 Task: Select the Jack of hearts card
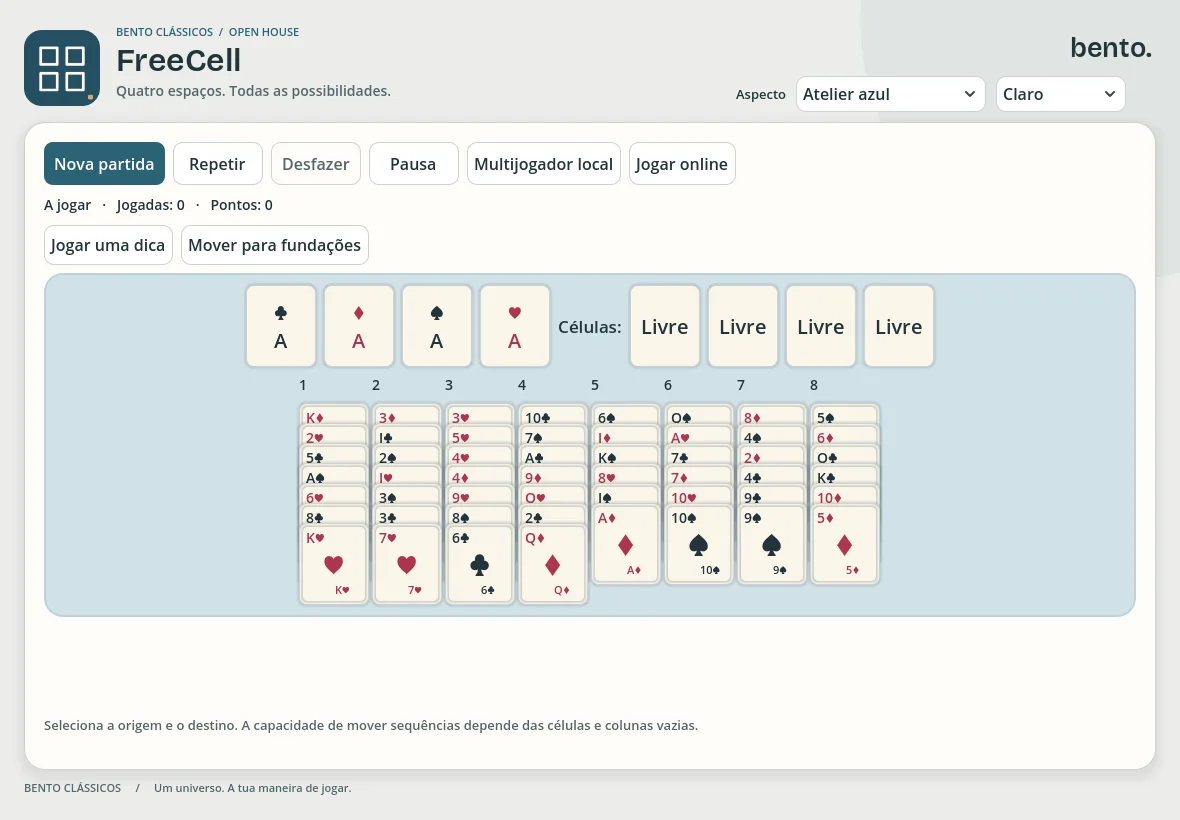[x=407, y=476]
